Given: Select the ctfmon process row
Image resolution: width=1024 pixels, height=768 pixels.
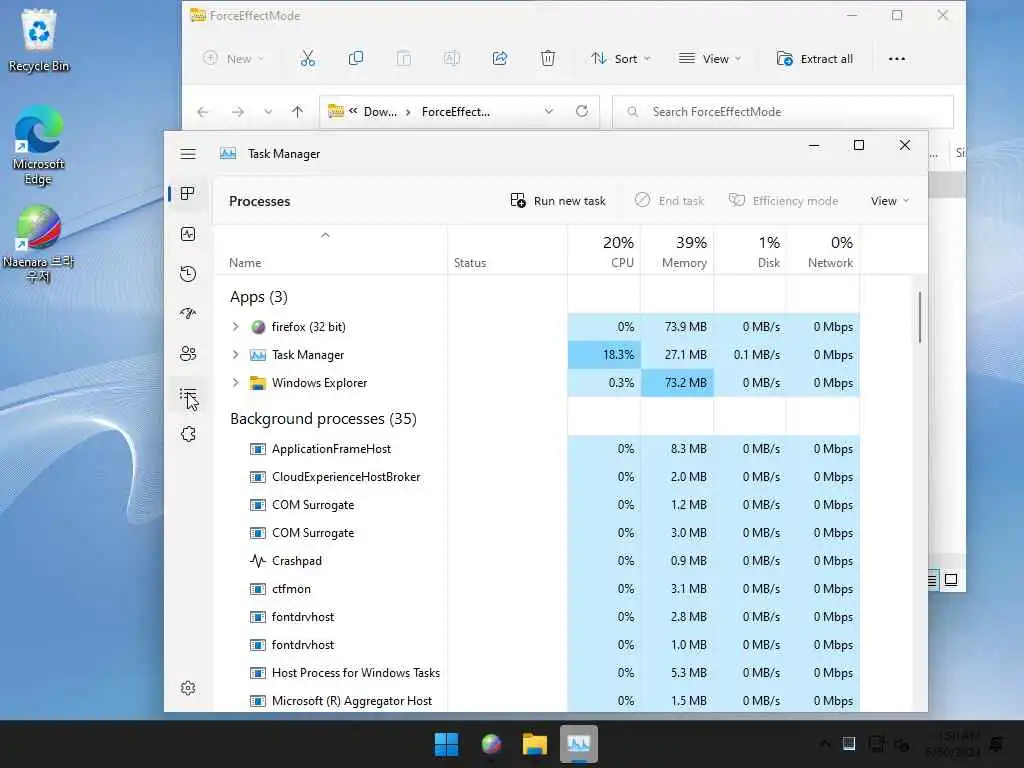Looking at the screenshot, I should (537, 589).
